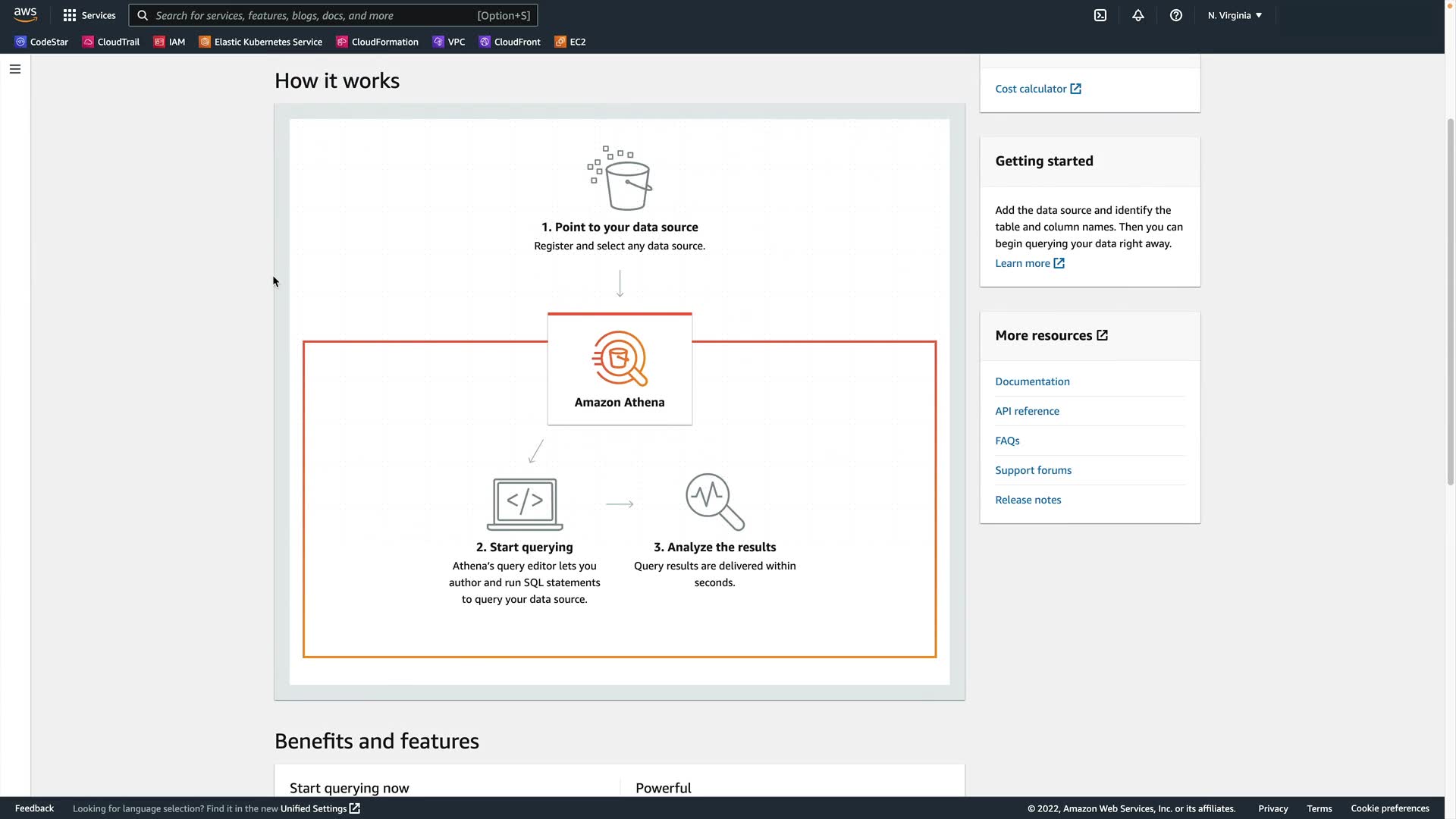This screenshot has width=1456, height=819.
Task: Go to Elastic Kubernetes Service shortcut
Action: click(x=261, y=42)
